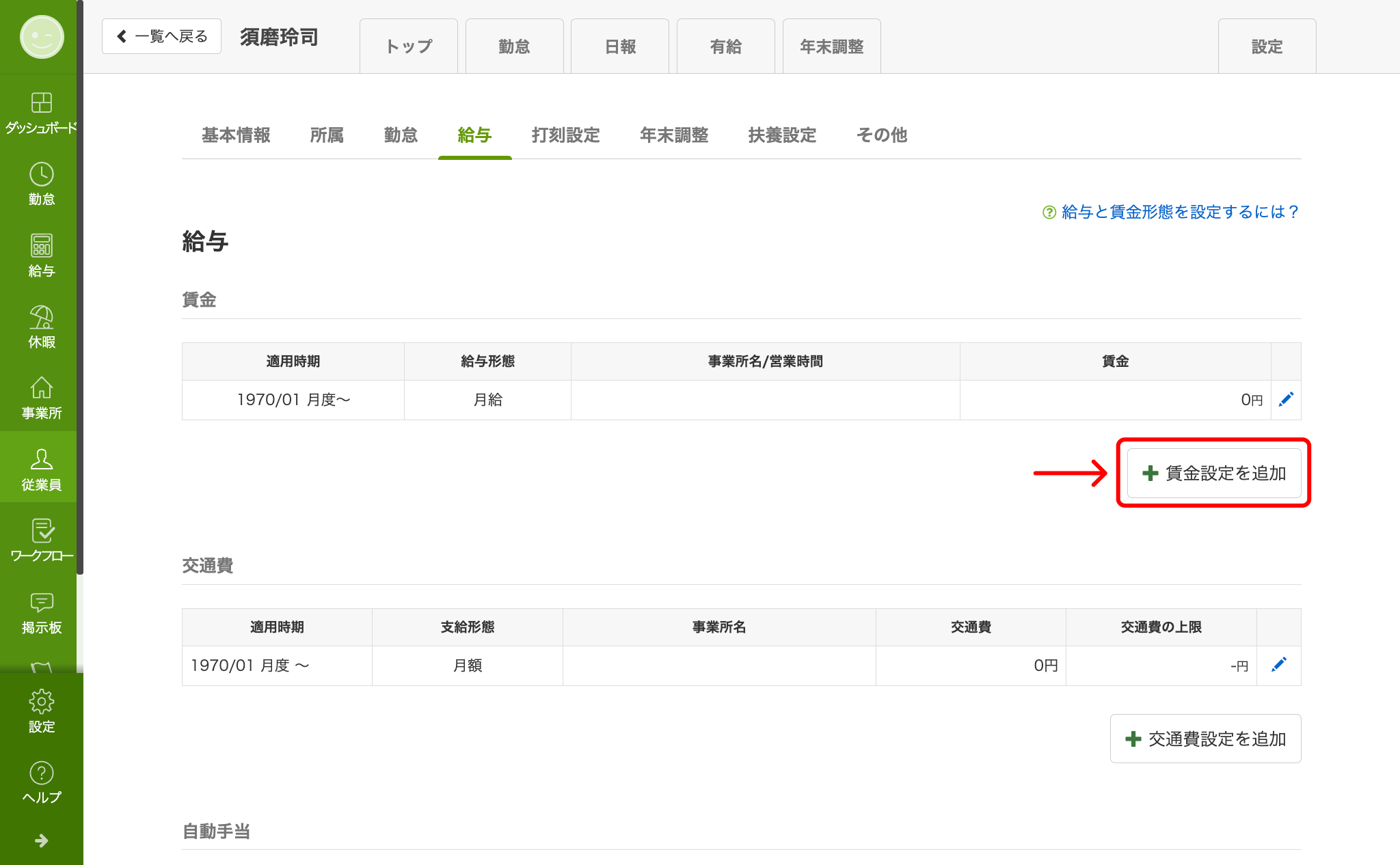Open the 年末調整 top tab
The image size is (1400, 865).
[x=831, y=46]
